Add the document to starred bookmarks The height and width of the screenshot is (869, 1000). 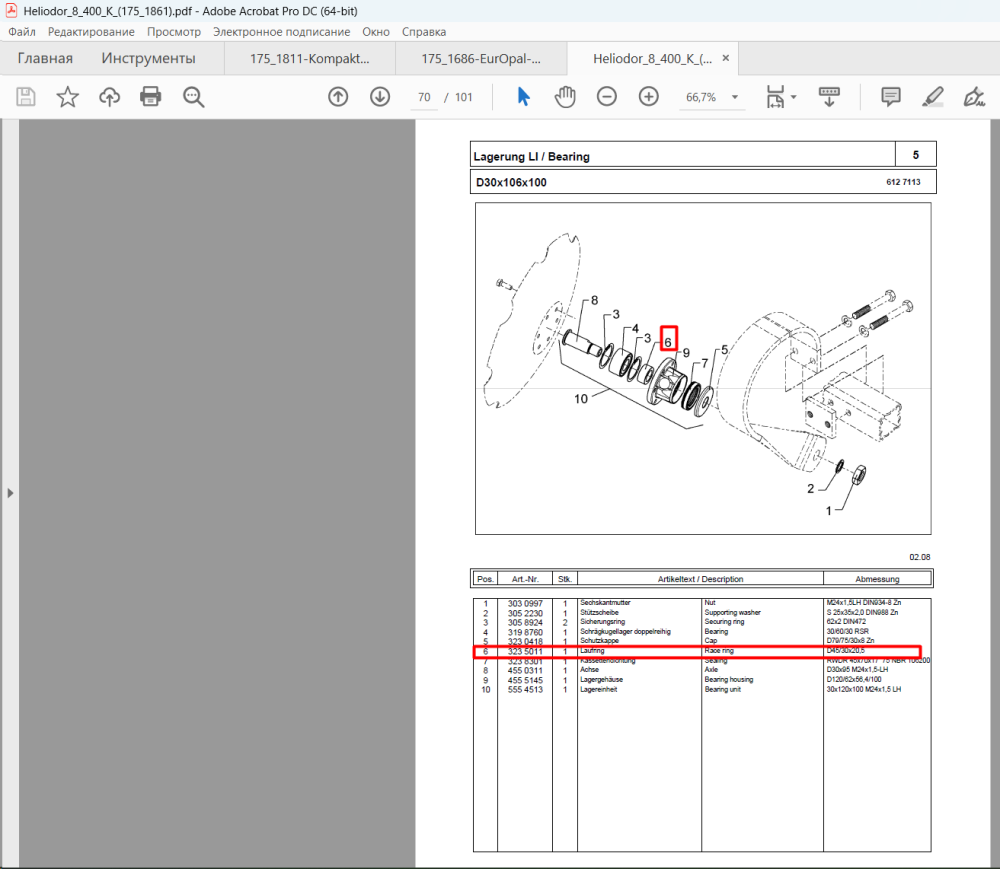68,97
